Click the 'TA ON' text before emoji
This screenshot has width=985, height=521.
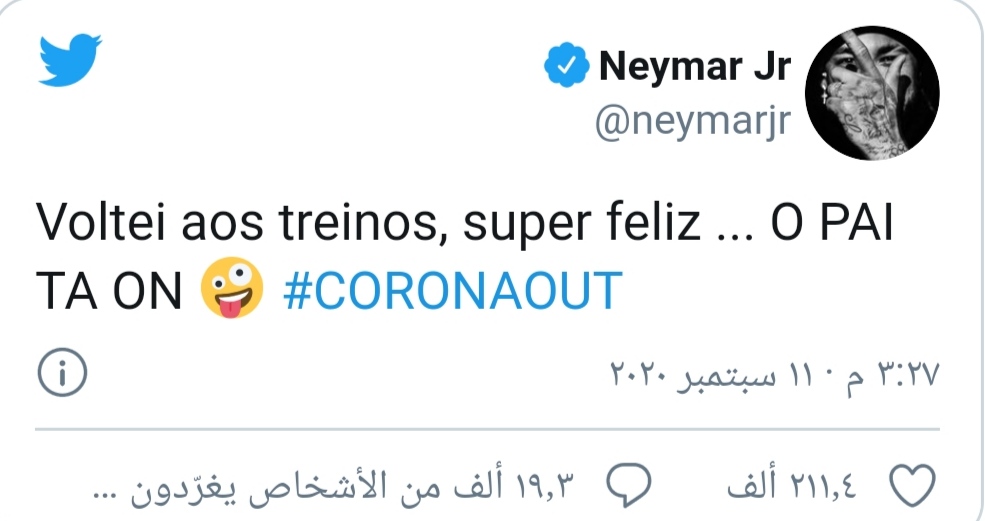[110, 291]
